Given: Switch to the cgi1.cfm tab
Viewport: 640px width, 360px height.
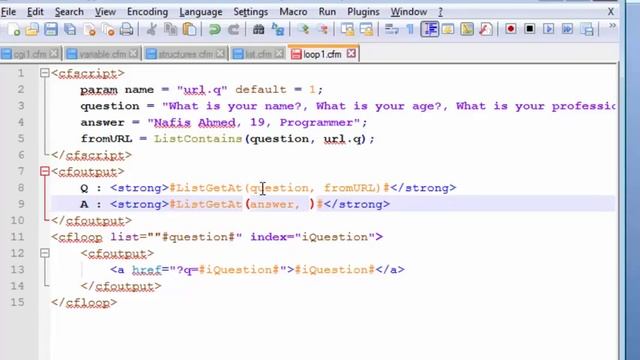Looking at the screenshot, I should (x=31, y=54).
